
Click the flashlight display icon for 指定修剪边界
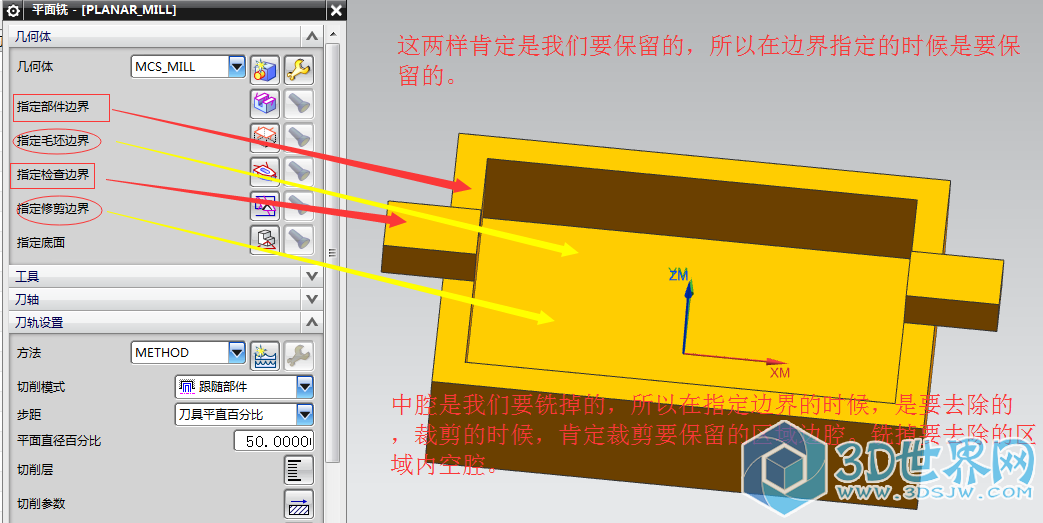click(x=299, y=206)
